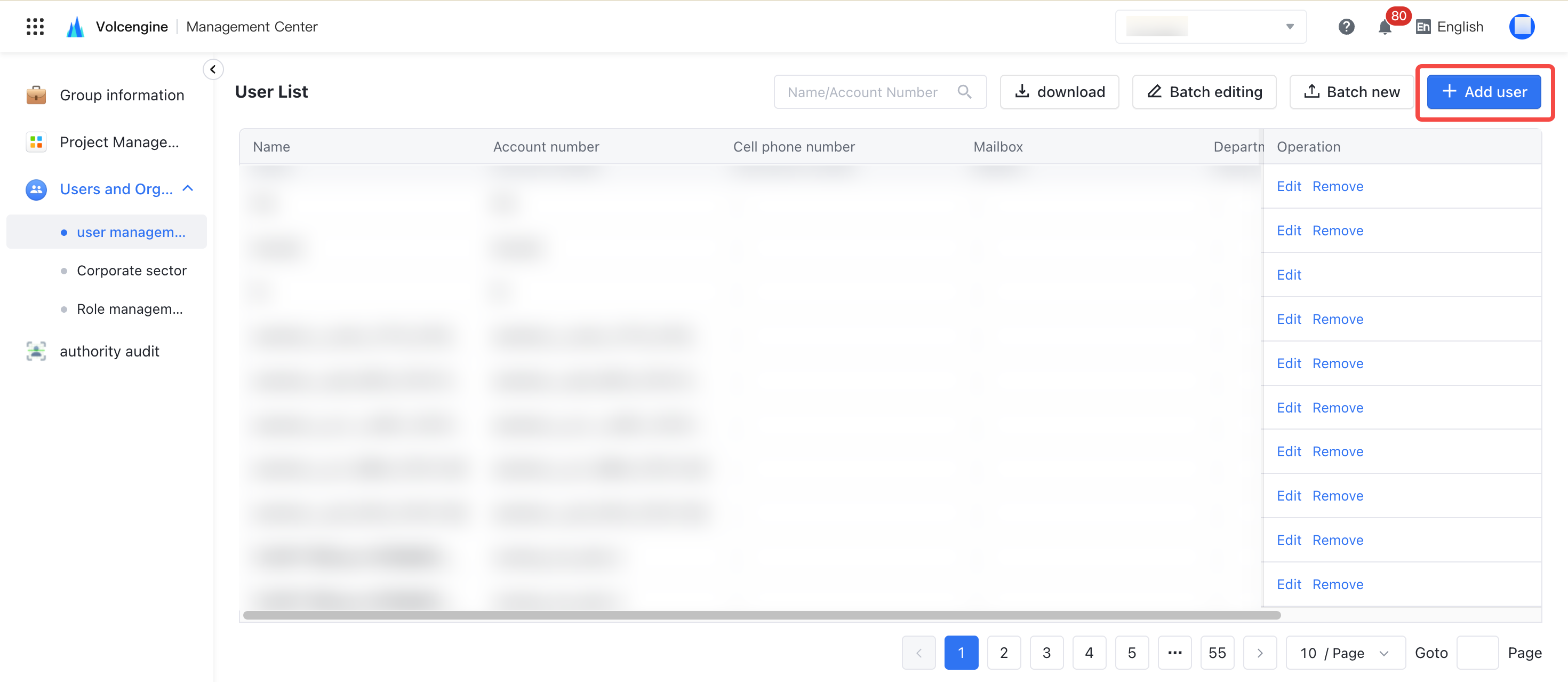Go to page 2
The height and width of the screenshot is (682, 1568).
[1004, 653]
